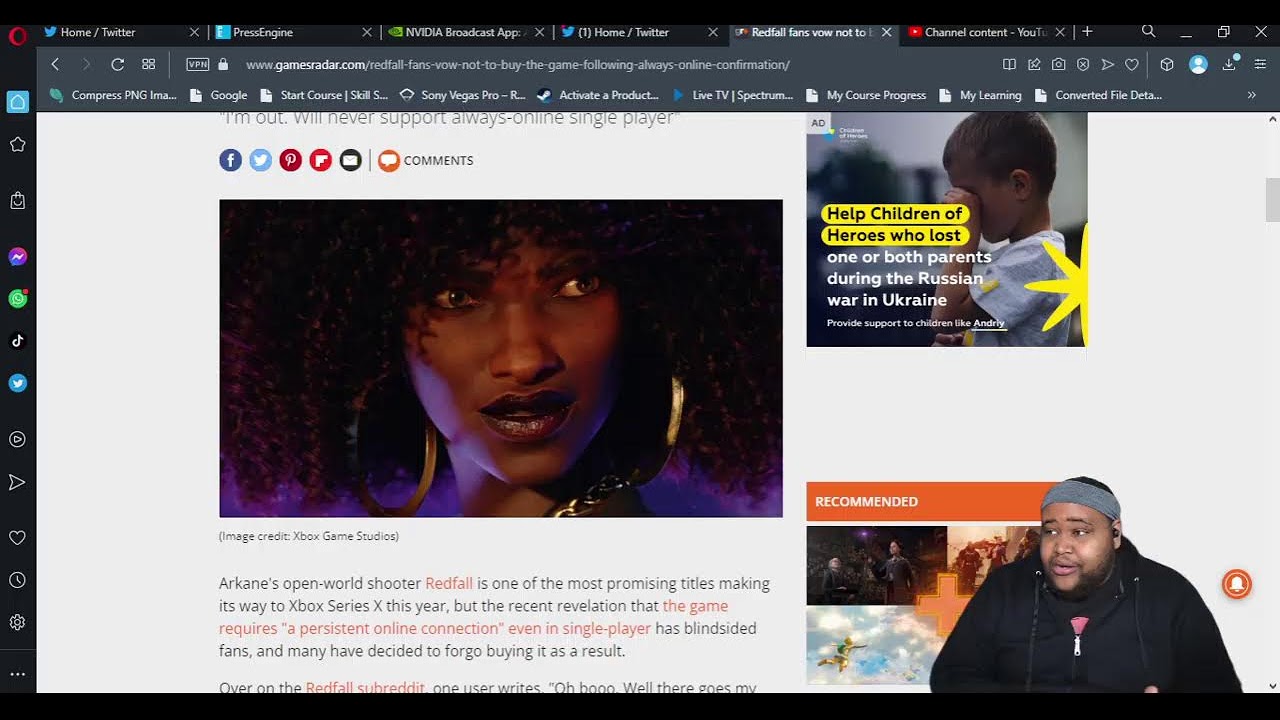Add page to bookmarks heart icon
This screenshot has width=1280, height=720.
1132,64
